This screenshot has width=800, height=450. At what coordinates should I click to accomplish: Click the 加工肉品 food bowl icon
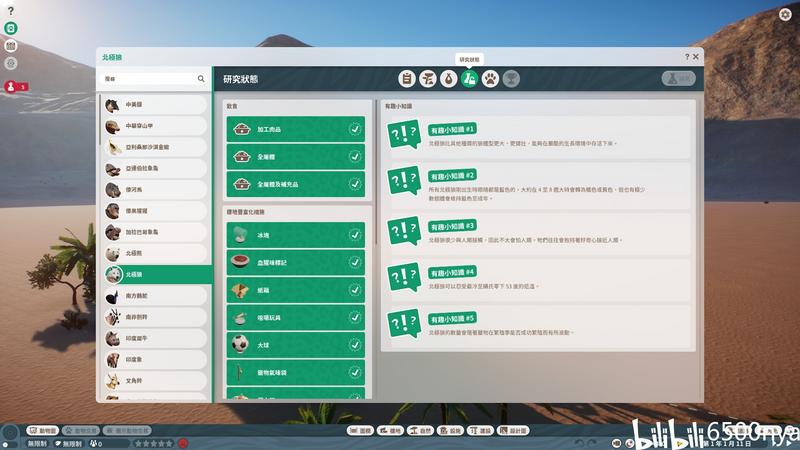(x=242, y=129)
